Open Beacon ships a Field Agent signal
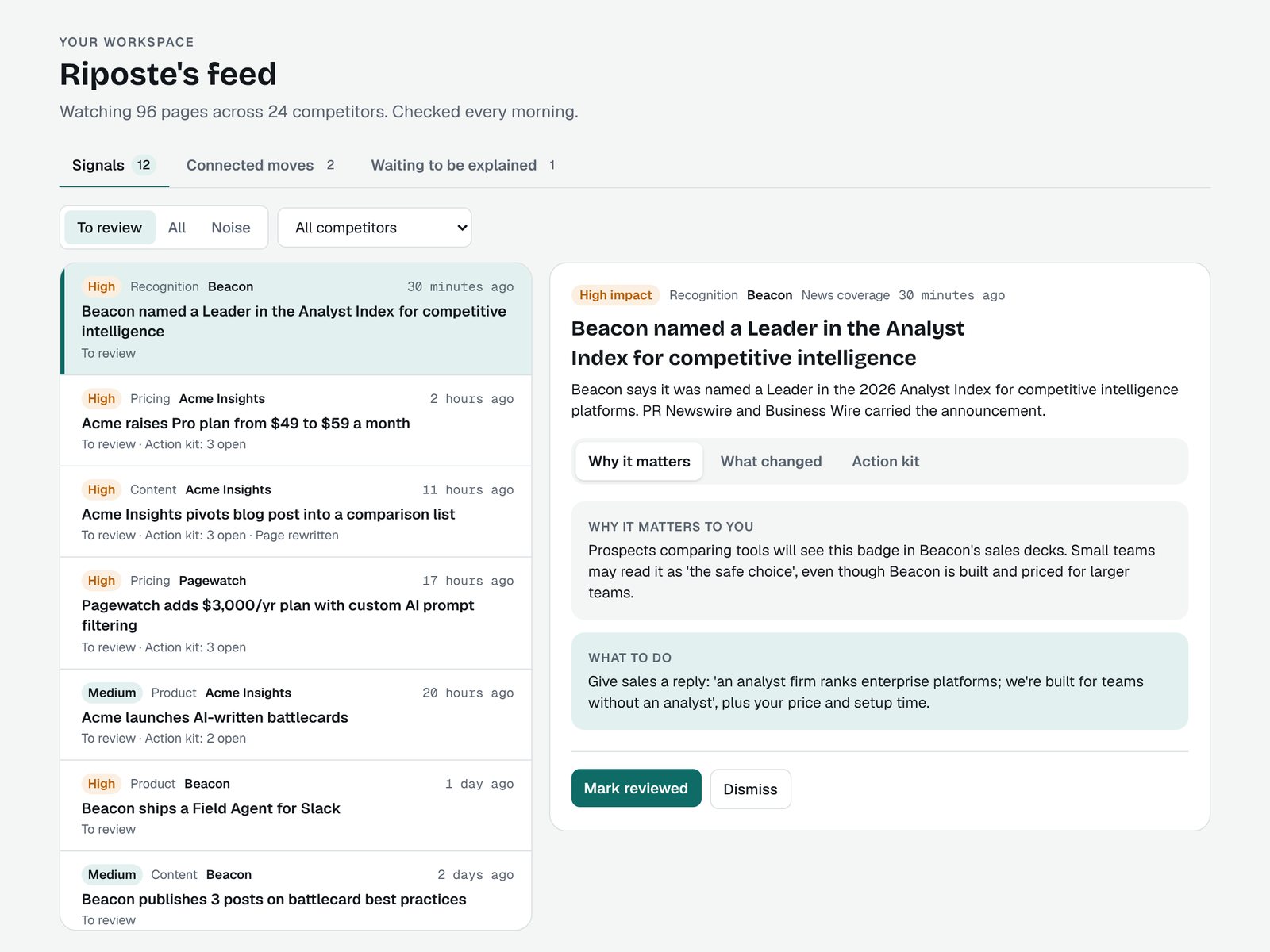 296,806
